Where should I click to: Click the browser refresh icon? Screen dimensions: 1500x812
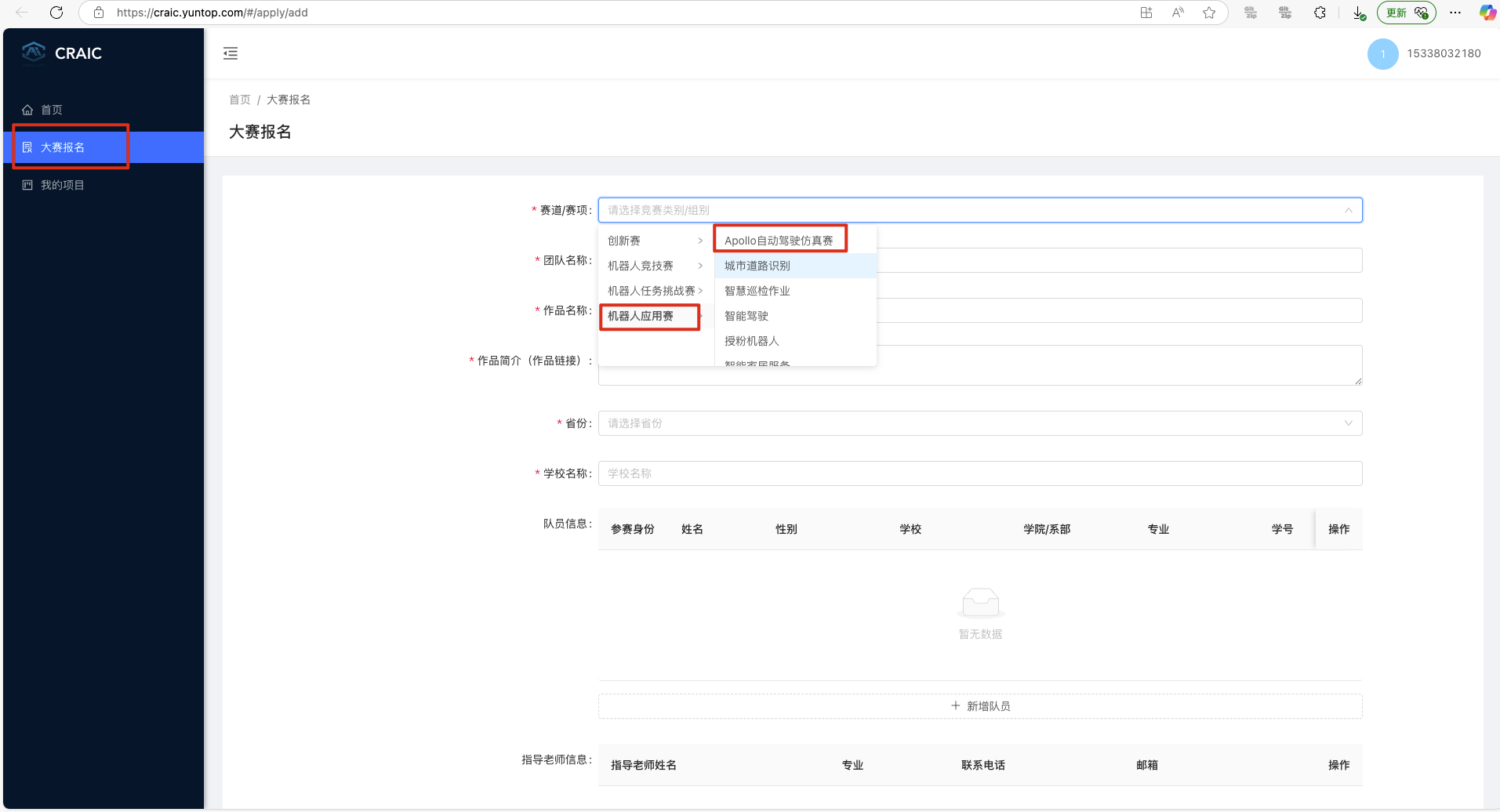56,13
